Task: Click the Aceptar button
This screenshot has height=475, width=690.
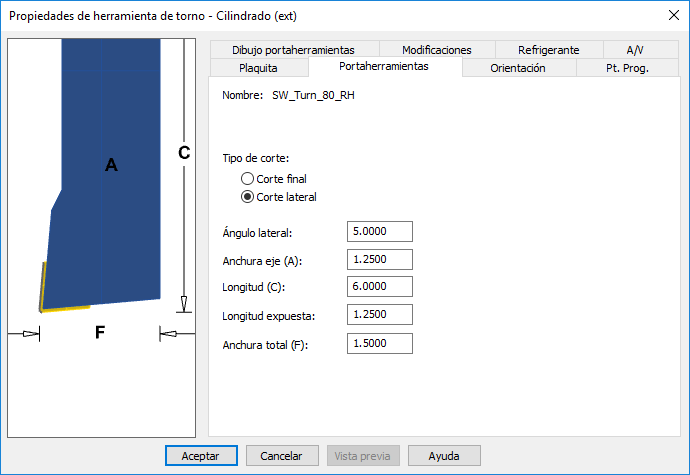Action: (x=201, y=456)
